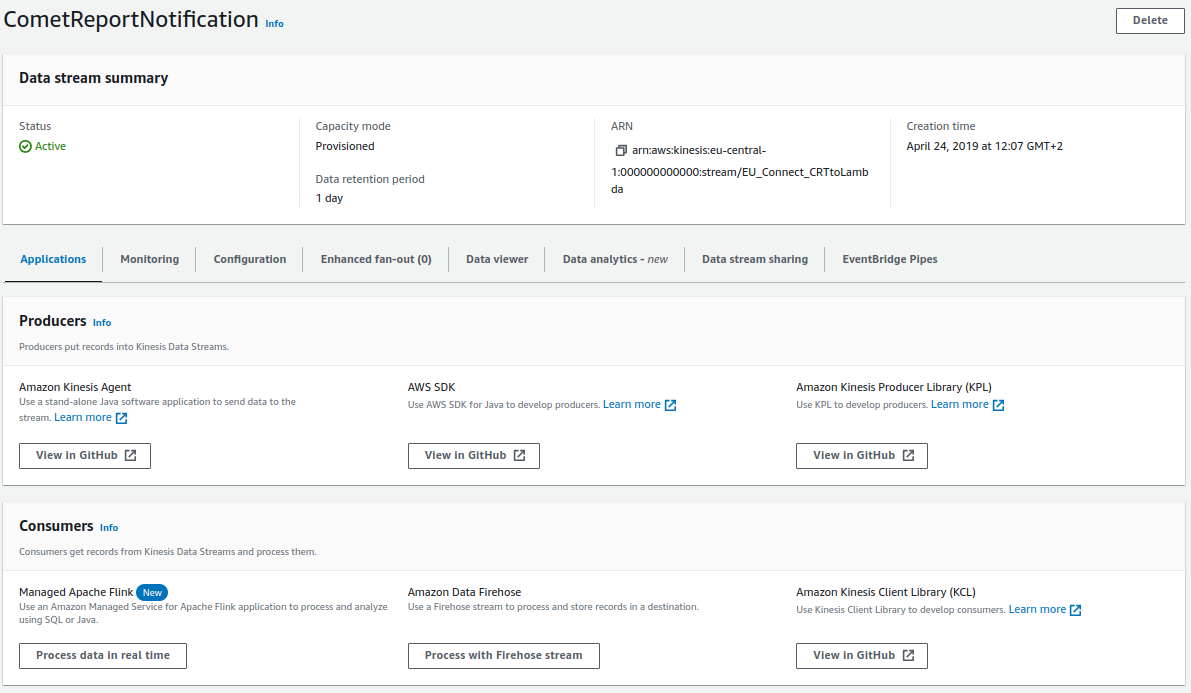Viewport: 1191px width, 693px height.
Task: Click external link icon beside AWS SDK Learn more
Action: 671,405
